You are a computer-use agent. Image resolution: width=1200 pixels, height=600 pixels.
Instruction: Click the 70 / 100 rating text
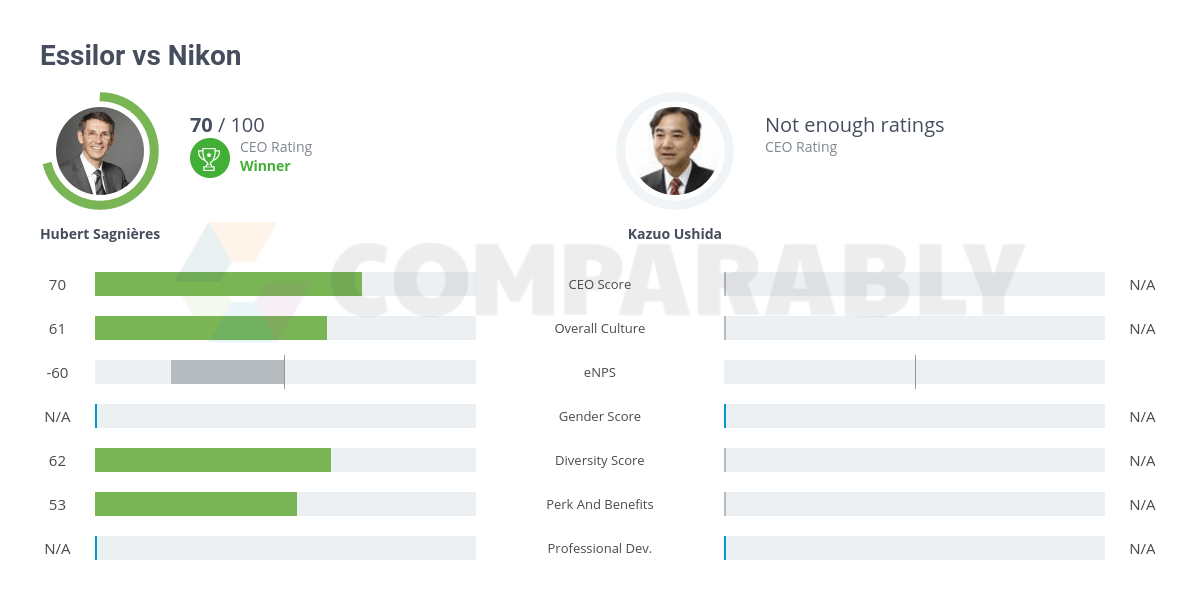point(227,125)
